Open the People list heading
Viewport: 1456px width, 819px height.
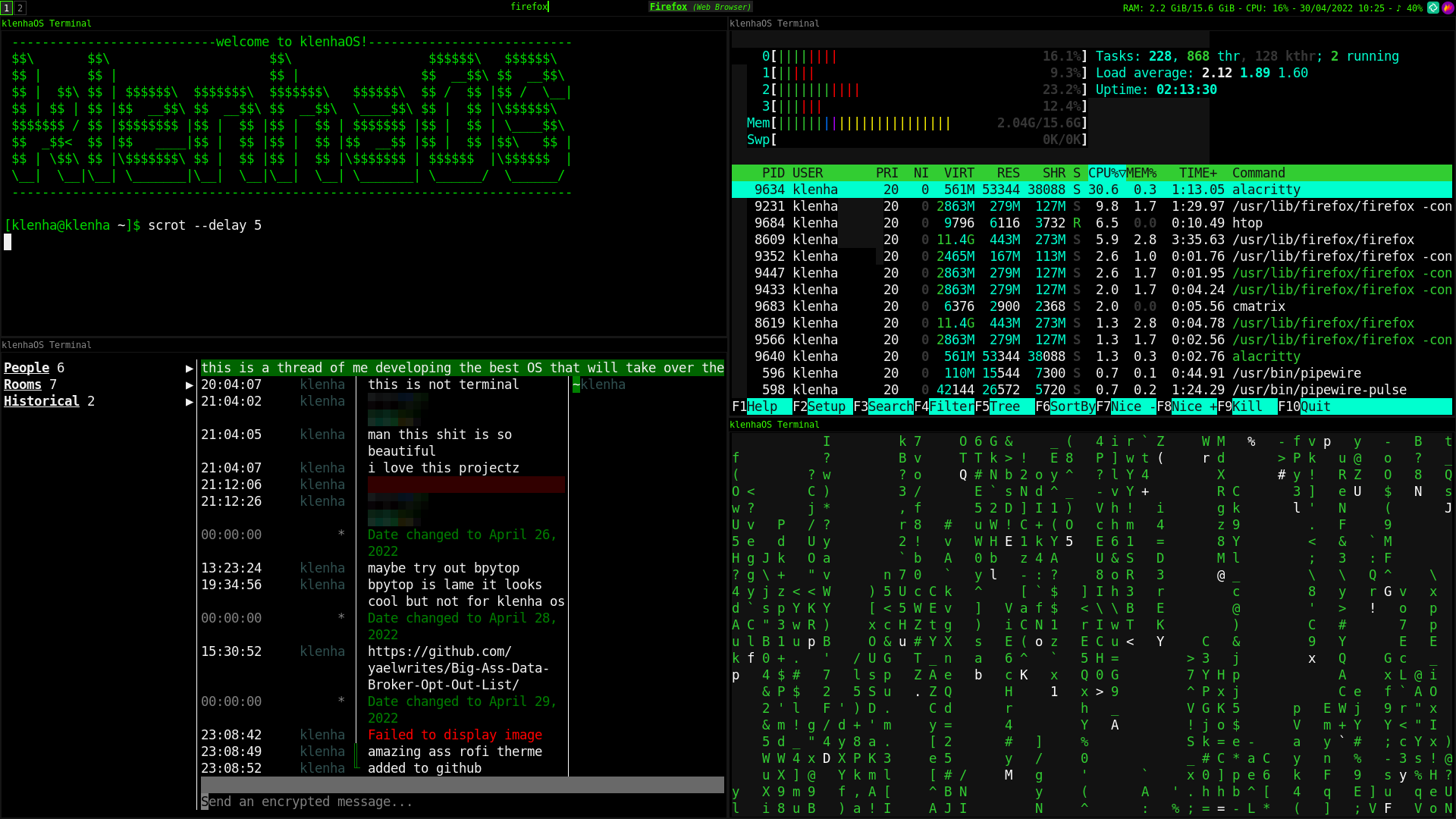(x=27, y=368)
